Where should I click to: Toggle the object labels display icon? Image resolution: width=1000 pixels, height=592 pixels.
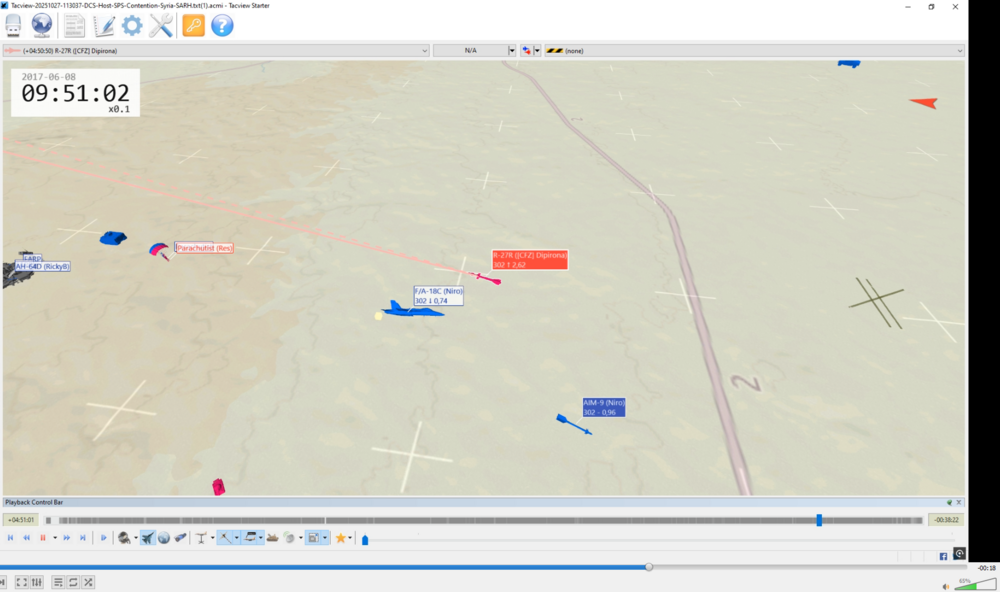pos(250,538)
